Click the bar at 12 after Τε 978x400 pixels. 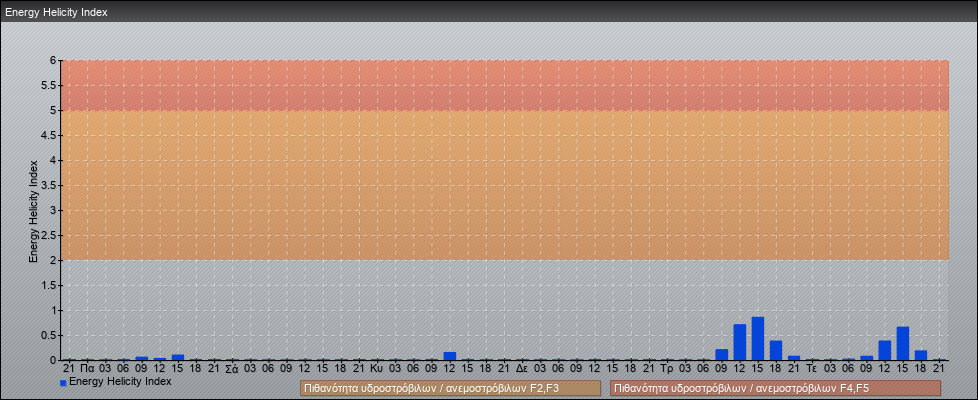point(884,350)
